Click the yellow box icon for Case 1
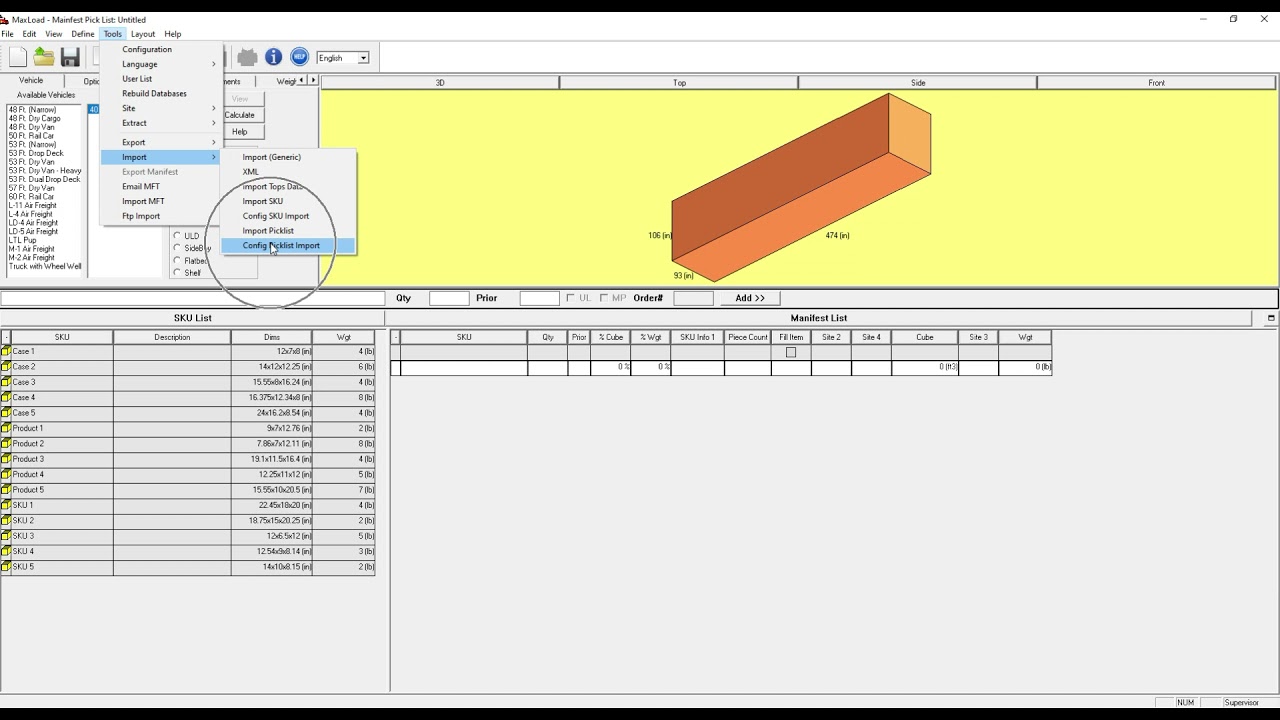 (x=6, y=352)
